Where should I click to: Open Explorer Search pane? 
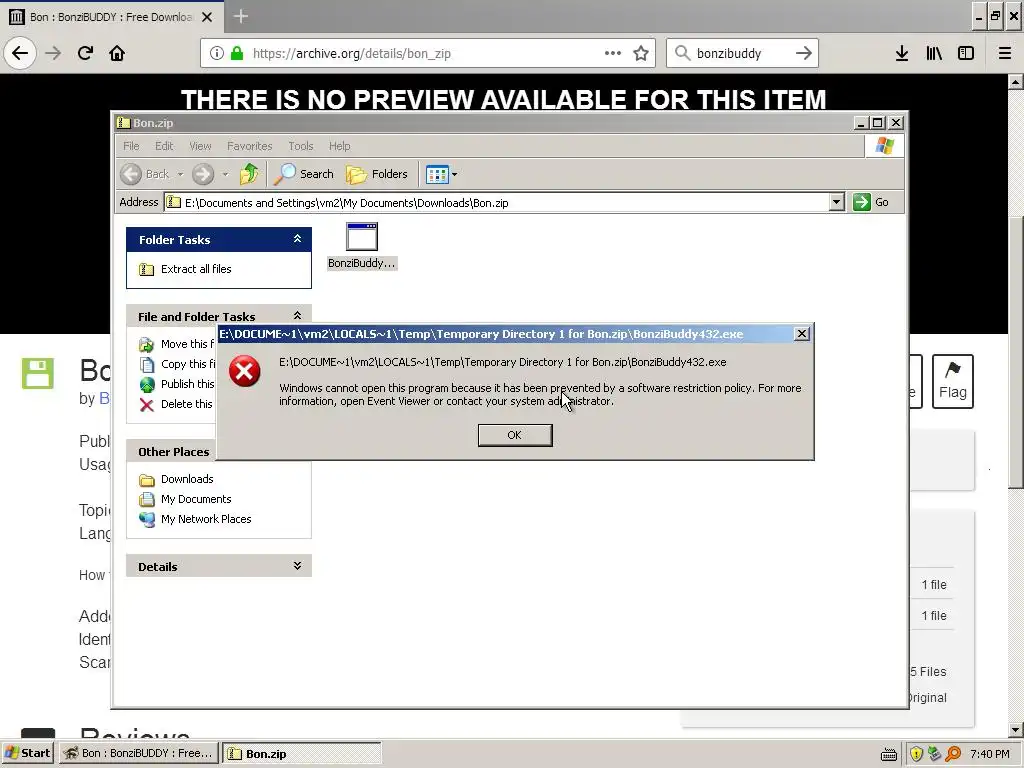coord(304,174)
